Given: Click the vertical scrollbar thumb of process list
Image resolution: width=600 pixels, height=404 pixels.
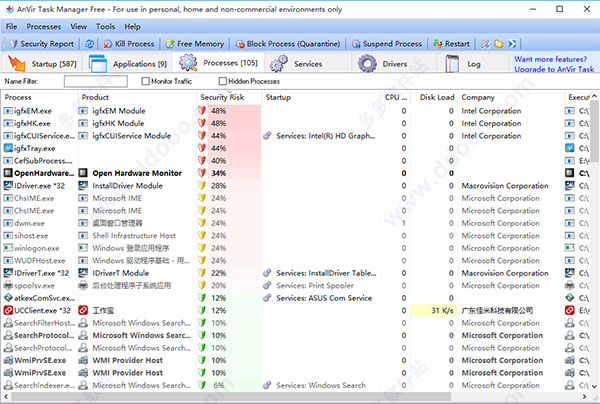Looking at the screenshot, I should (594, 130).
